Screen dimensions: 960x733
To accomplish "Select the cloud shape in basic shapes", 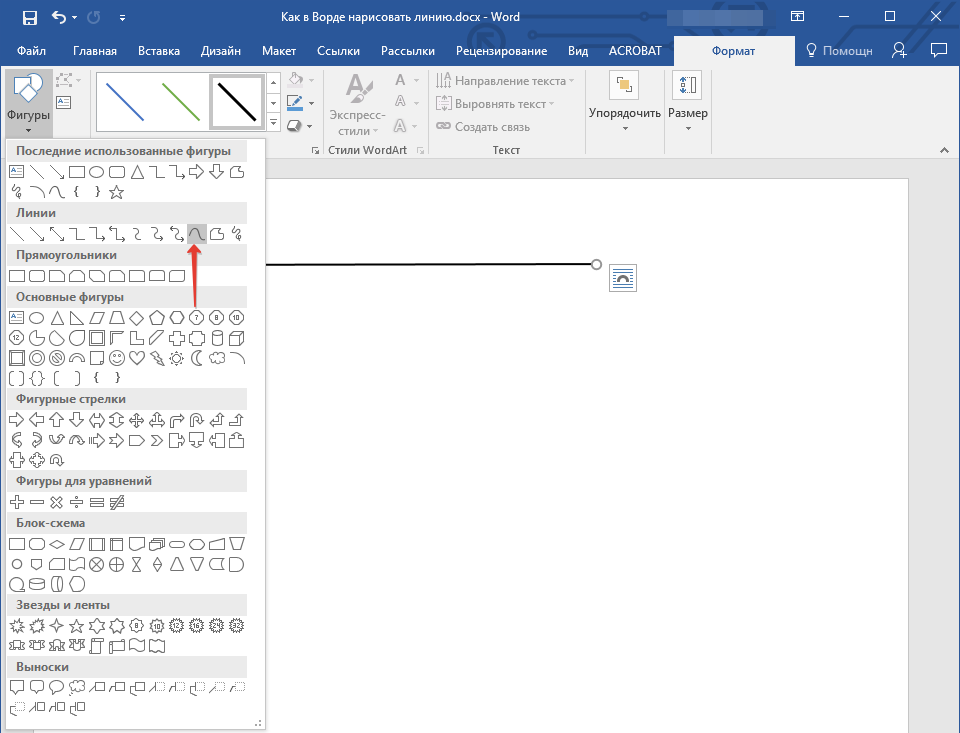I will [x=217, y=358].
